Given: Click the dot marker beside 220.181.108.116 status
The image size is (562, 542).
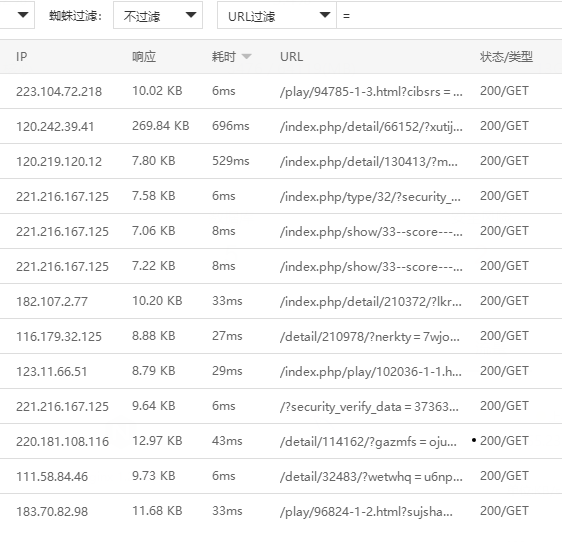Looking at the screenshot, I should [474, 440].
